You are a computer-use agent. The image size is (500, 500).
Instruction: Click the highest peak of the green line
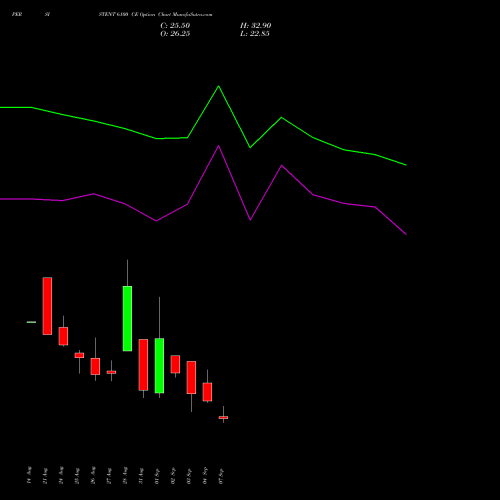click(x=219, y=86)
